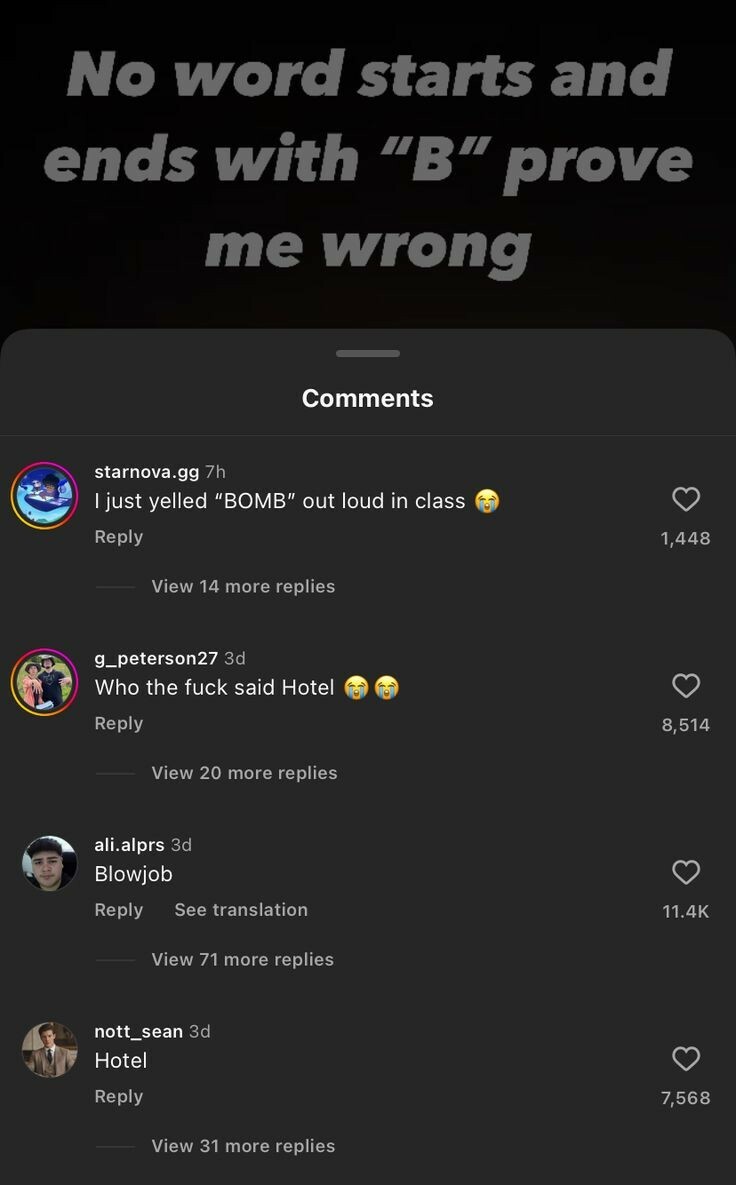The height and width of the screenshot is (1185, 736).
Task: Grab the comments sheet drag handle
Action: [368, 354]
